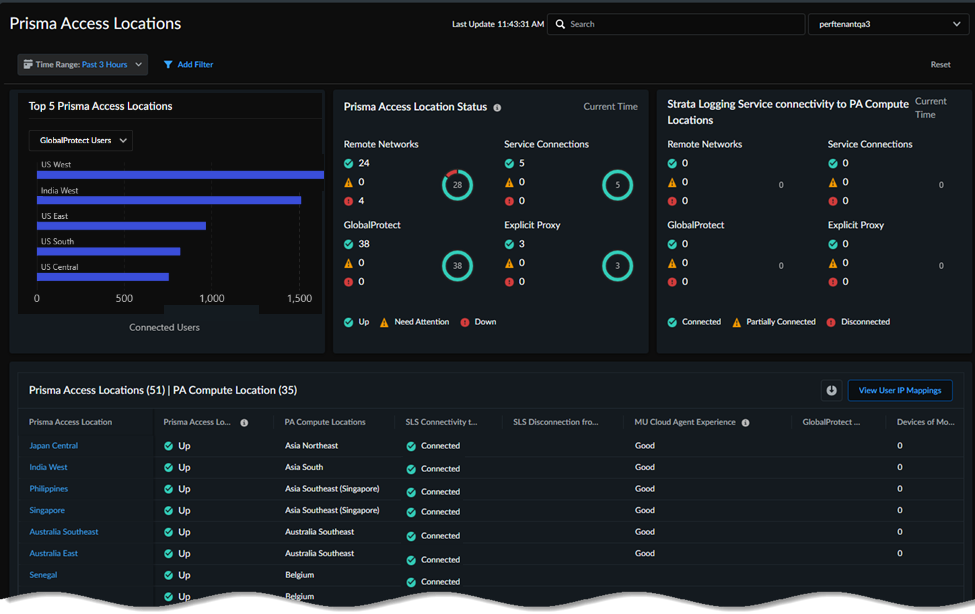Screen dimensions: 975x614
Task: Open the Japan Central location link
Action: tap(53, 446)
